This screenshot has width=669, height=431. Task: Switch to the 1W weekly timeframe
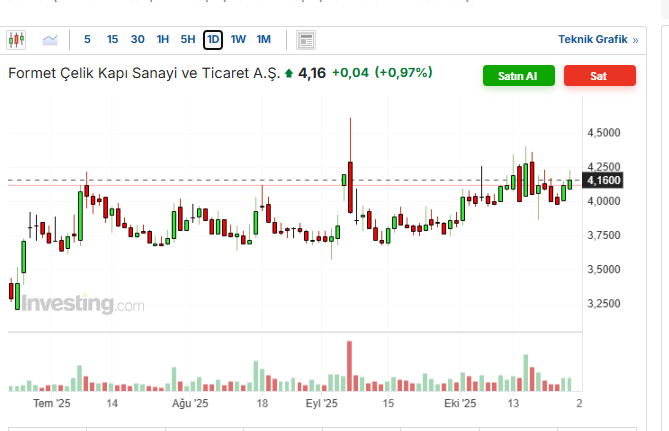[238, 40]
